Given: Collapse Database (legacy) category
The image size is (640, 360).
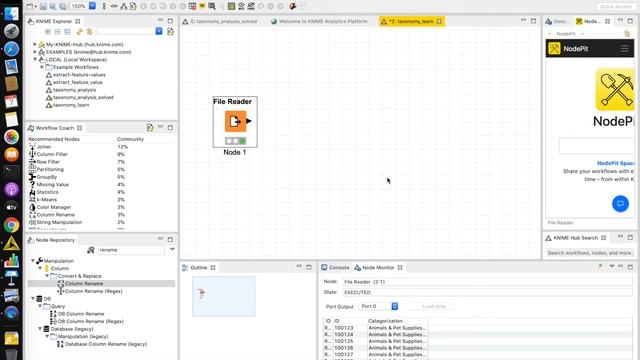Looking at the screenshot, I should pyautogui.click(x=40, y=329).
